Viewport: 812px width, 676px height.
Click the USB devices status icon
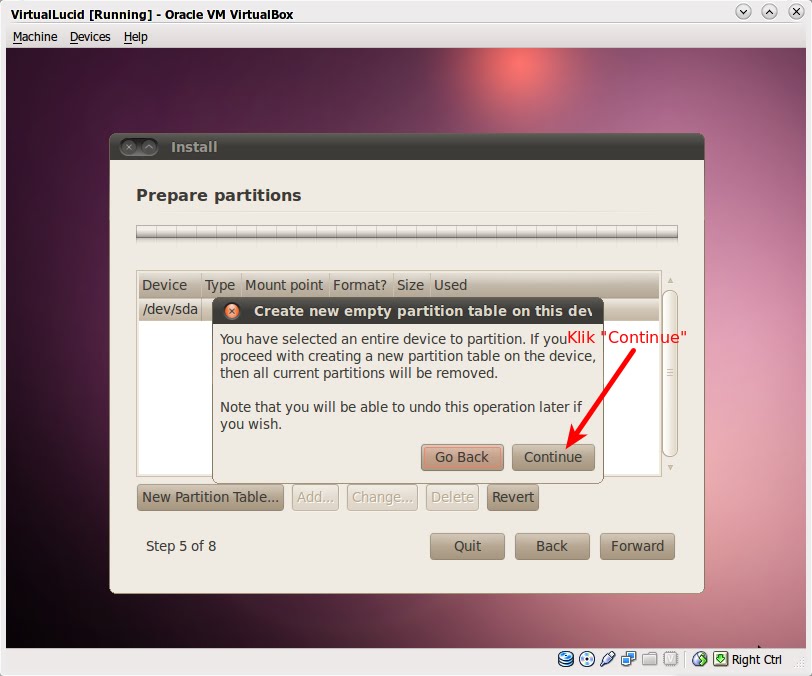tap(607, 659)
